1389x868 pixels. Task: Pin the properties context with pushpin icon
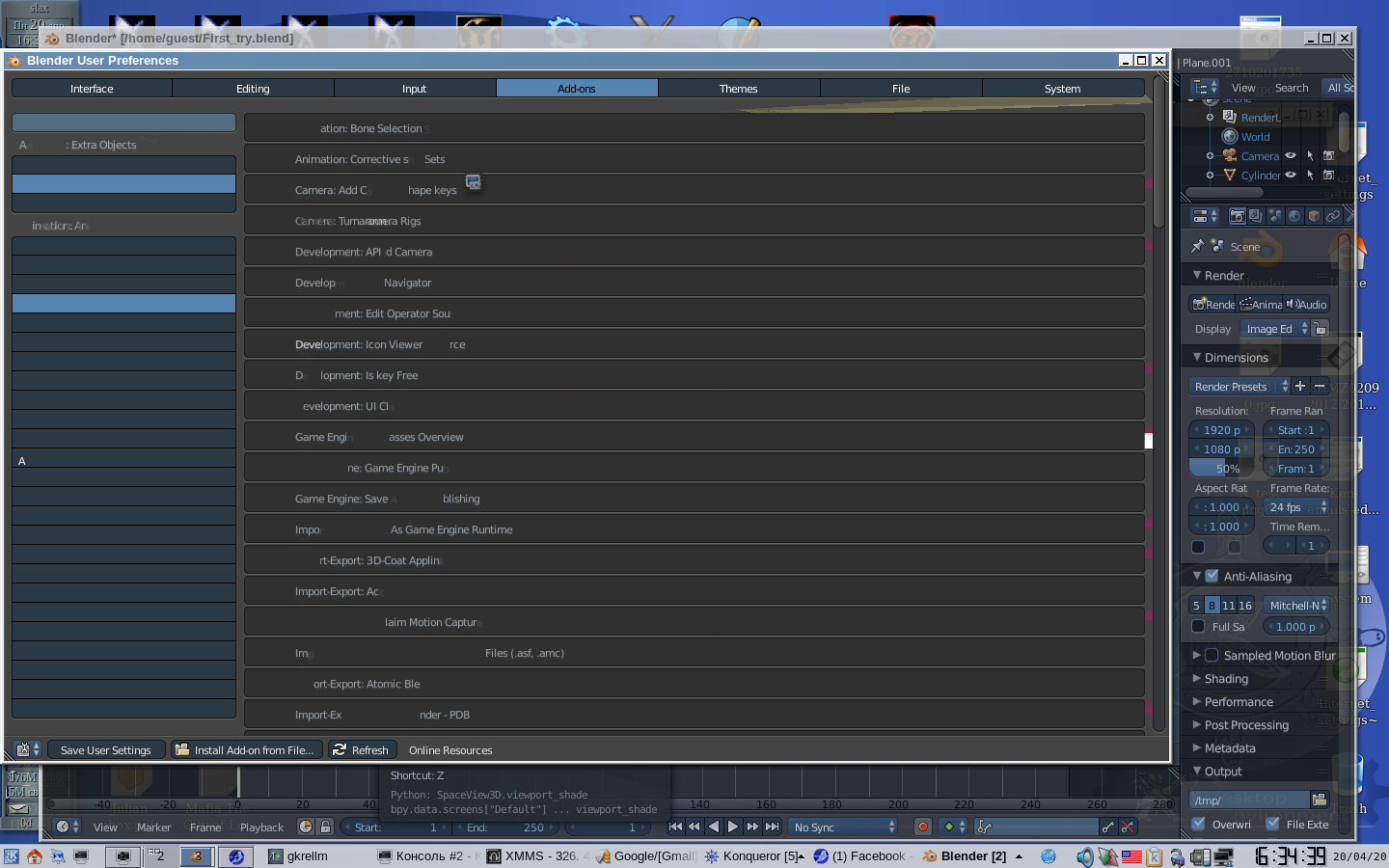[1197, 246]
